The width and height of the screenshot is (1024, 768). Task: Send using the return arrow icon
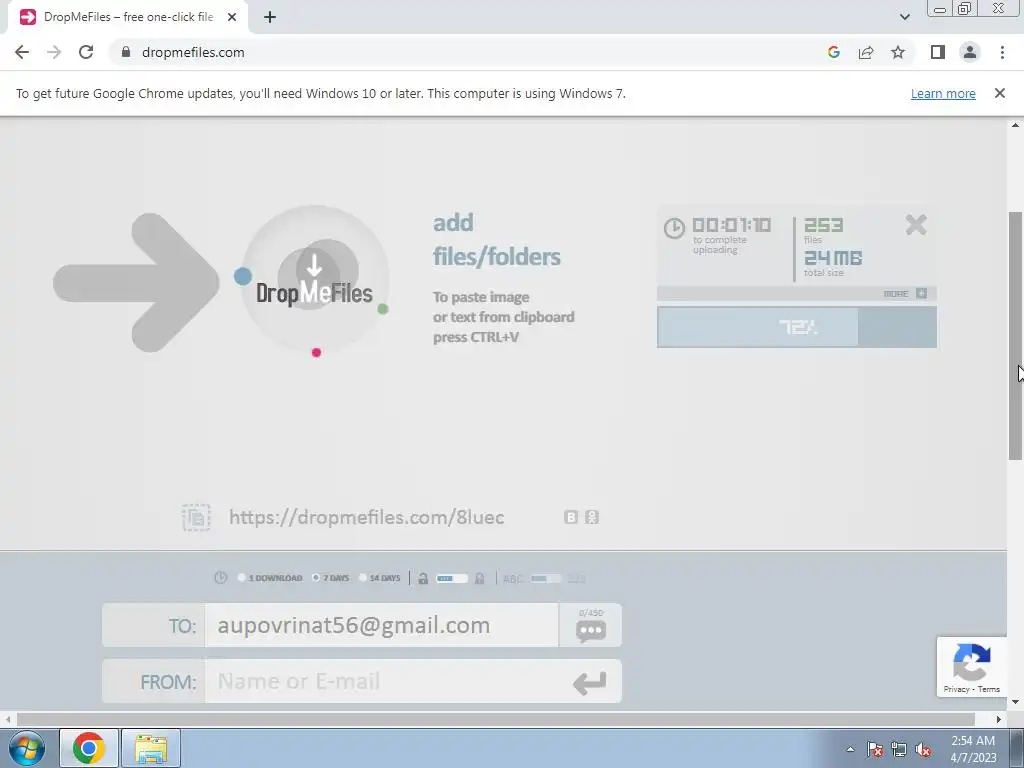(x=590, y=682)
